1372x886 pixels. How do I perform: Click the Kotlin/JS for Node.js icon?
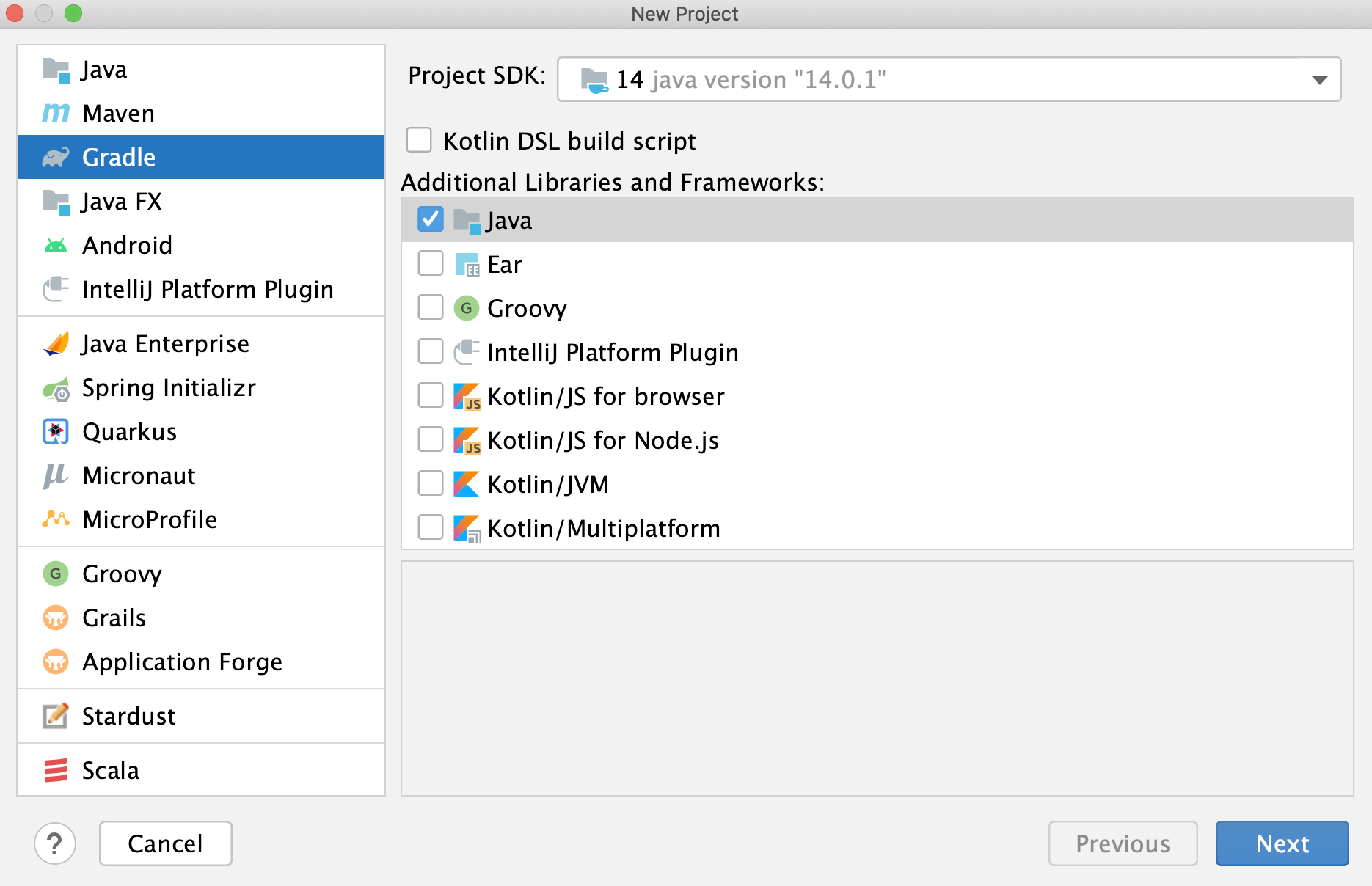tap(467, 440)
